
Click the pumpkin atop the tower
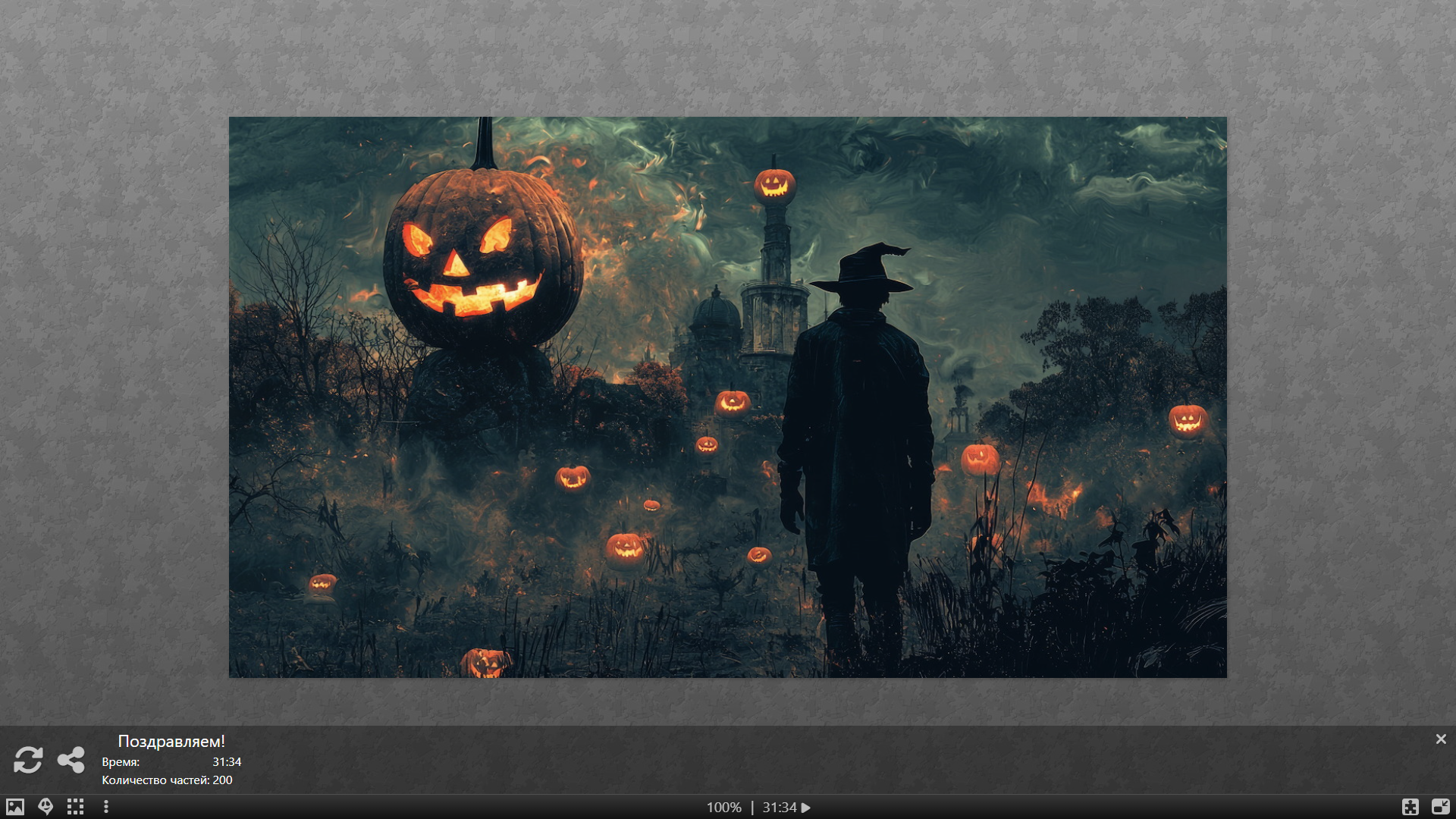[774, 184]
